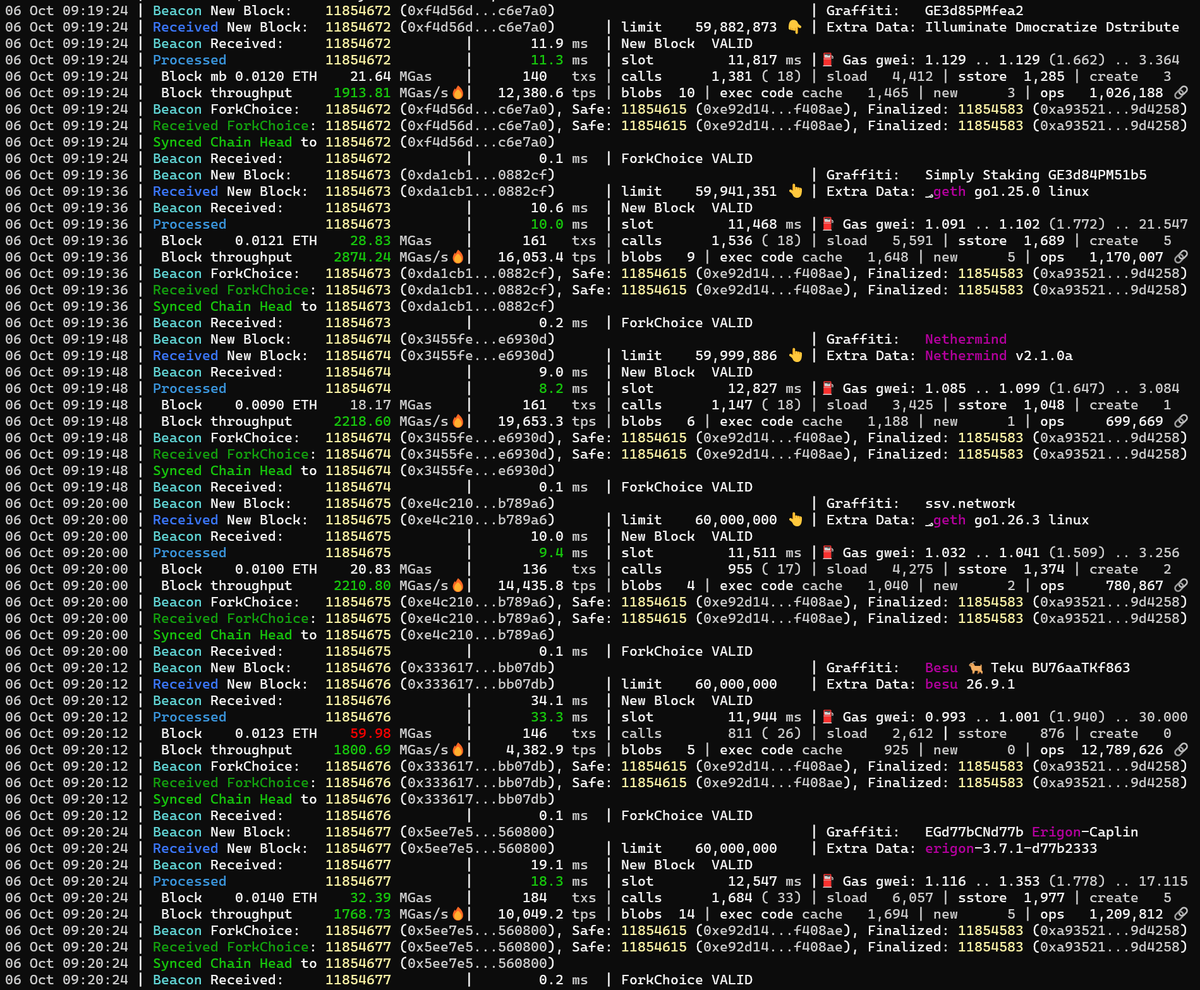Click the 8.2 ms processed time
Screen dimensions: 1200x990
point(550,388)
